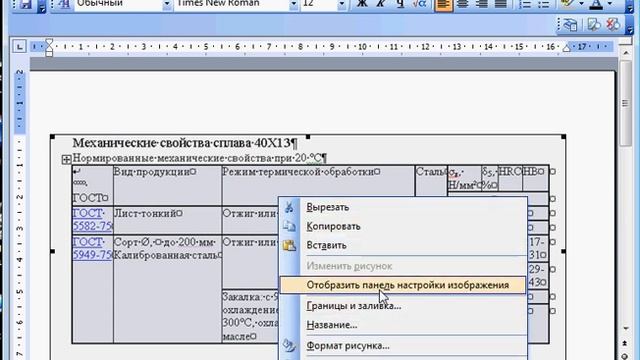Click the Нормированные механические свойства caption line
This screenshot has width=640, height=360.
click(x=200, y=158)
